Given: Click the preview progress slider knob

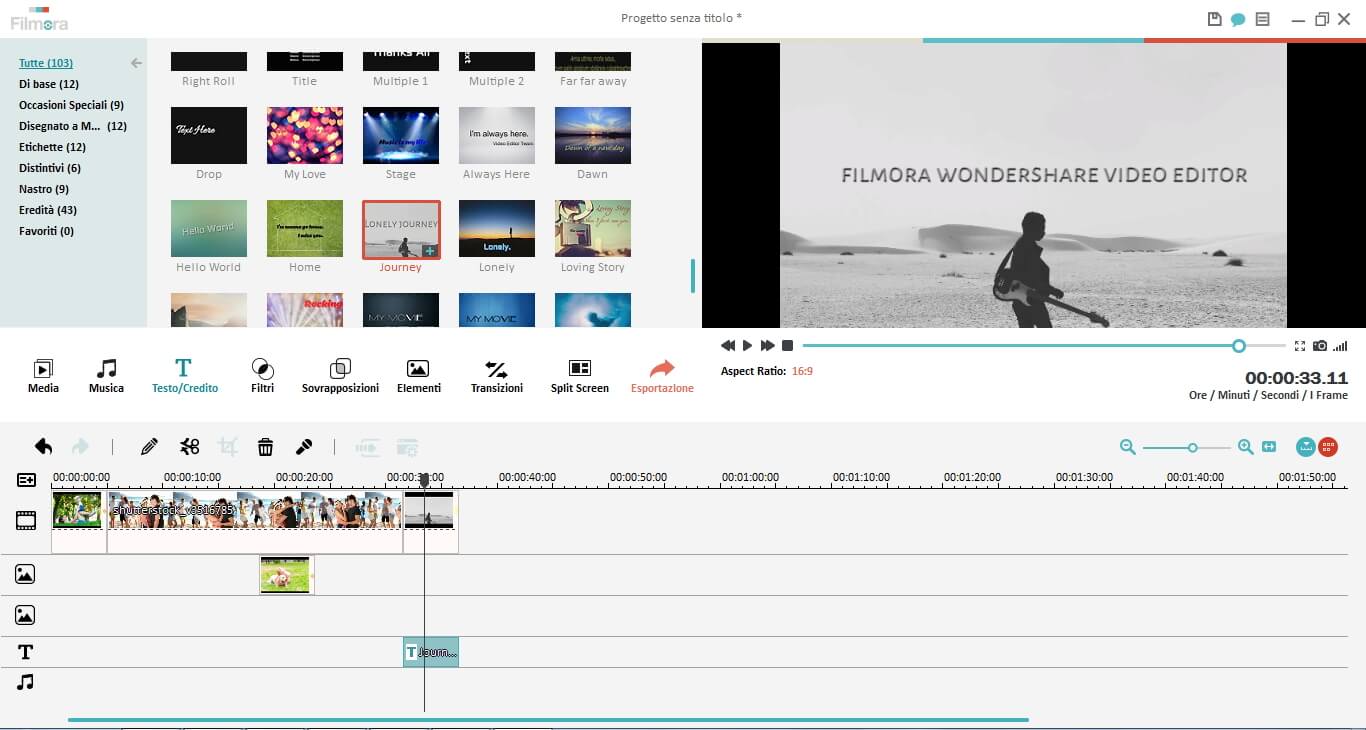Looking at the screenshot, I should [x=1239, y=345].
